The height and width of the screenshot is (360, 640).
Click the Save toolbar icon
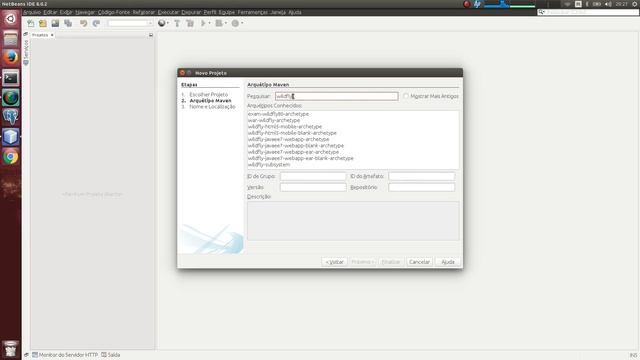click(56, 23)
